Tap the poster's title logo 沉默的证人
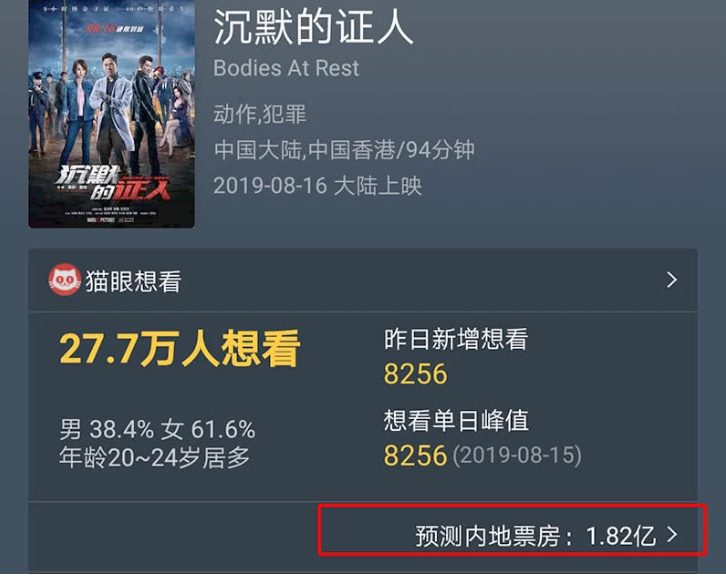The image size is (726, 576). (113, 183)
